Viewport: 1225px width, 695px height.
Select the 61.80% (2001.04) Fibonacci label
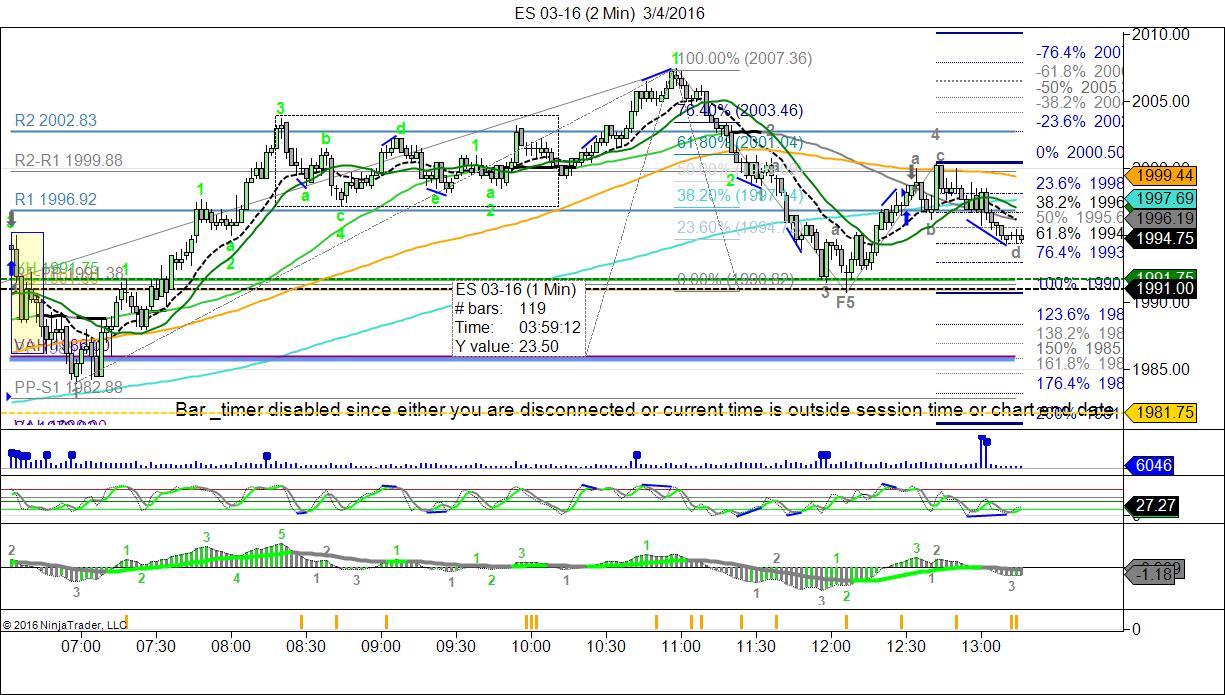(742, 143)
